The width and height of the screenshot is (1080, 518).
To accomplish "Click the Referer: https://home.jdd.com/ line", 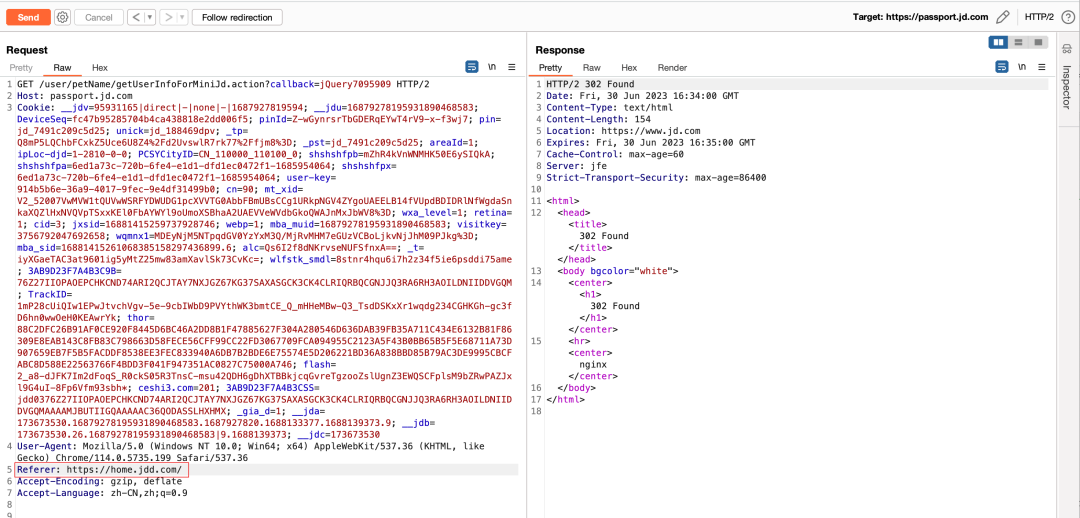I will [100, 470].
